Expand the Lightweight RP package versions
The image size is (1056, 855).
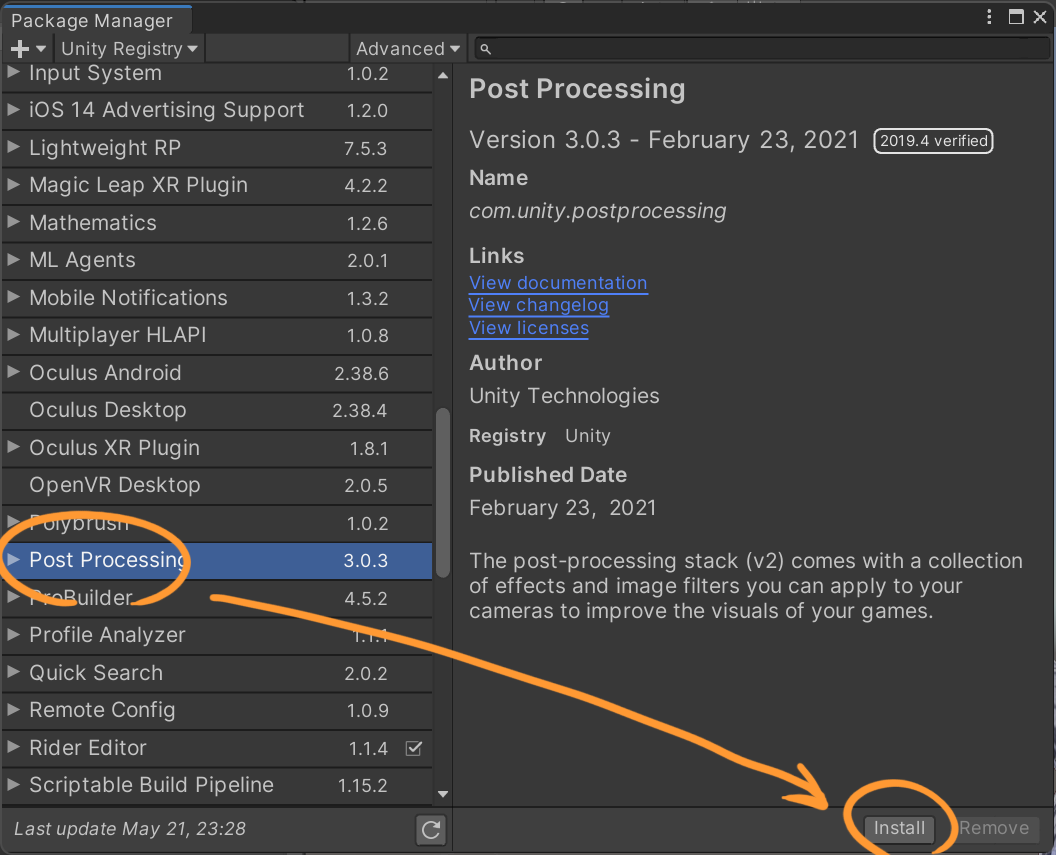(x=13, y=147)
